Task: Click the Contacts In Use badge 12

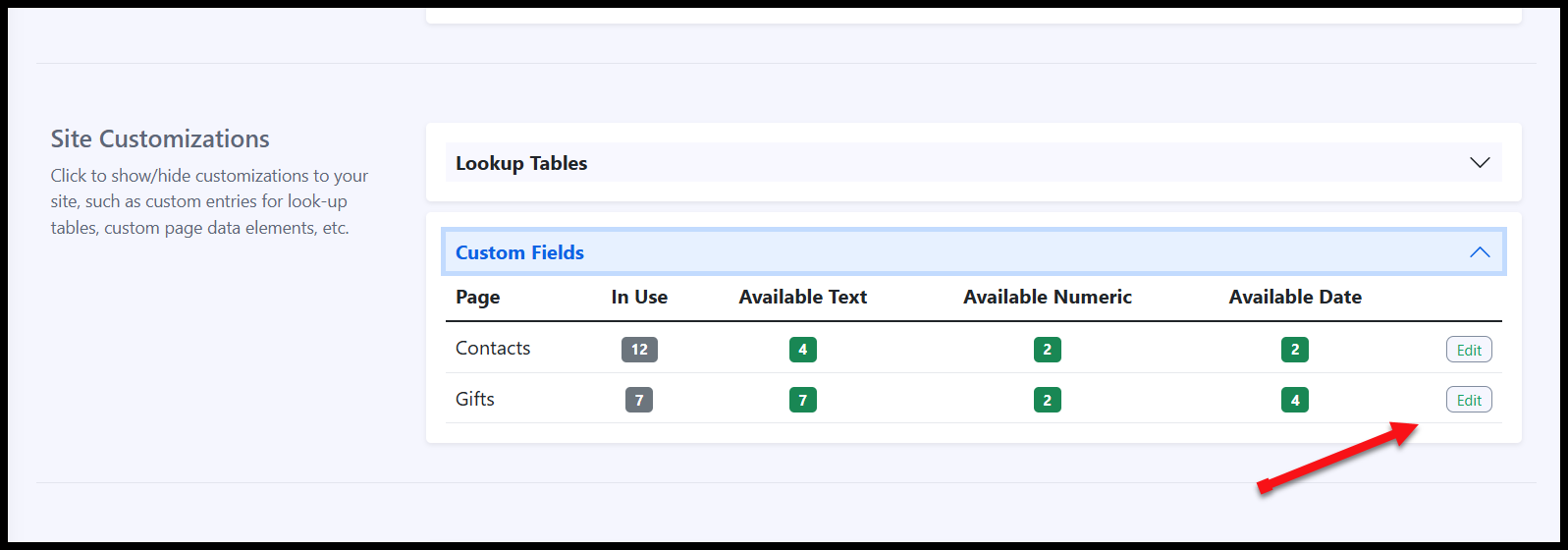Action: click(x=639, y=350)
